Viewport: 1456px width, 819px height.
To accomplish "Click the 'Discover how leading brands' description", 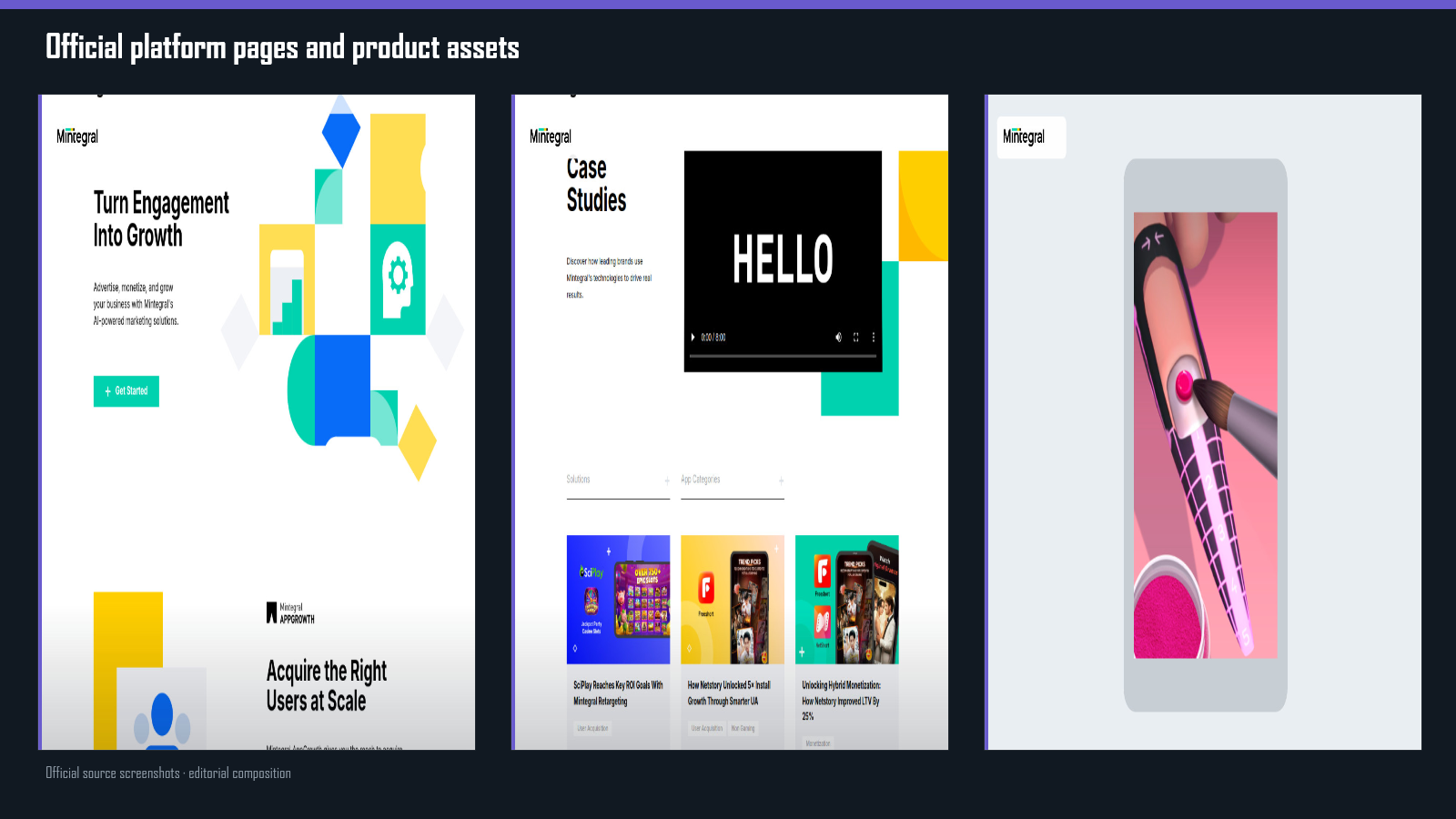I will [x=609, y=278].
